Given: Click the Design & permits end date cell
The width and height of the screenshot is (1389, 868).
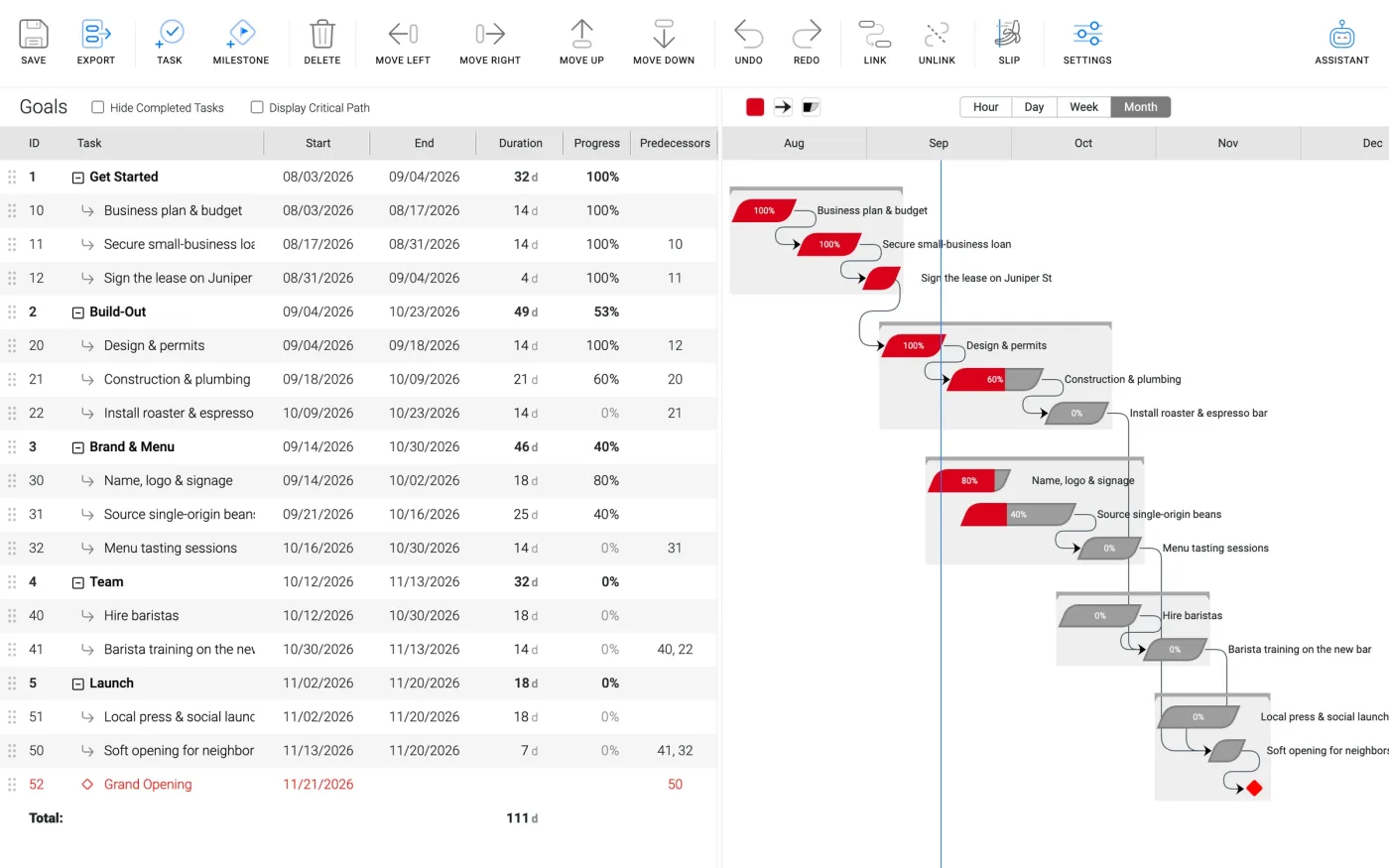Looking at the screenshot, I should (425, 346).
